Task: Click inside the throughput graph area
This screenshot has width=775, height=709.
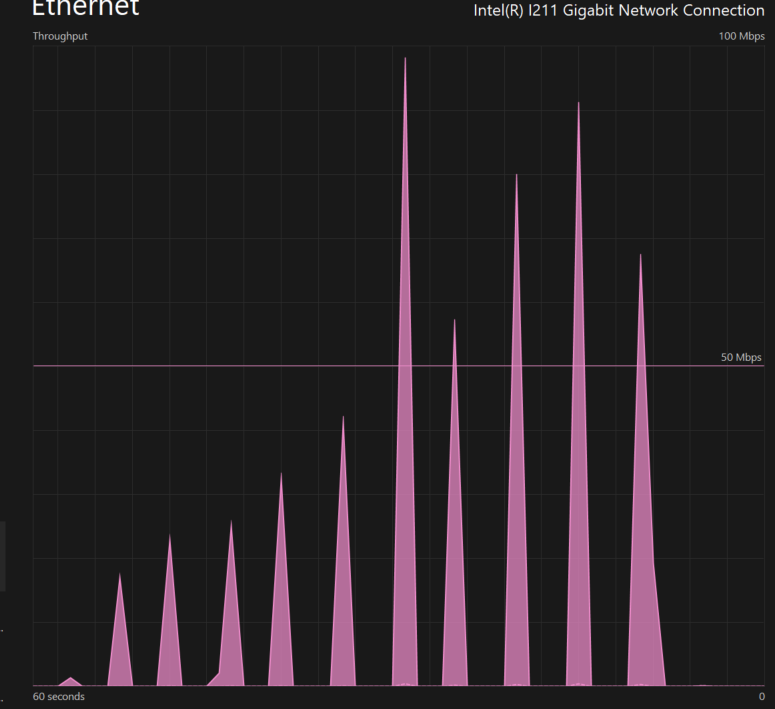Action: click(x=398, y=366)
